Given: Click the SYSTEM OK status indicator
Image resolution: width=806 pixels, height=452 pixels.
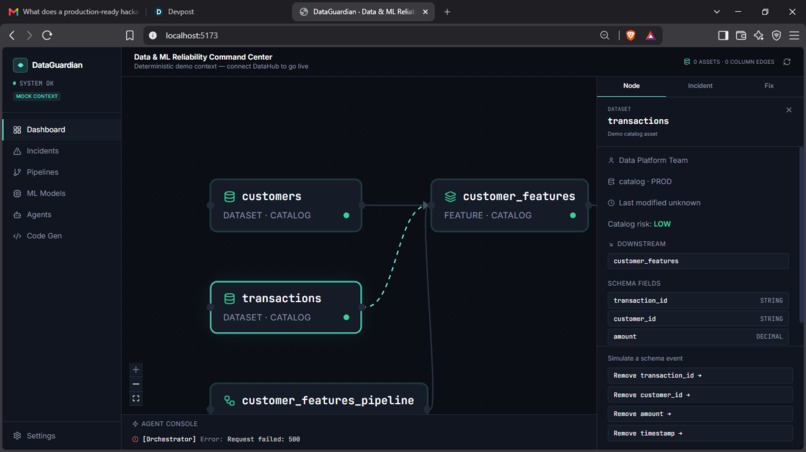Looking at the screenshot, I should point(33,83).
